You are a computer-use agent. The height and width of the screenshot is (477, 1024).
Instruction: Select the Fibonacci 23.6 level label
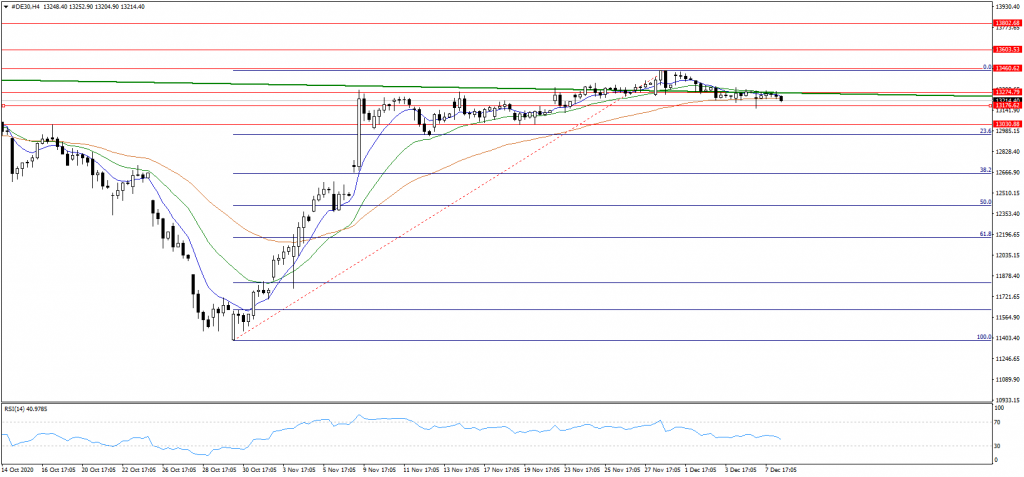pos(984,131)
